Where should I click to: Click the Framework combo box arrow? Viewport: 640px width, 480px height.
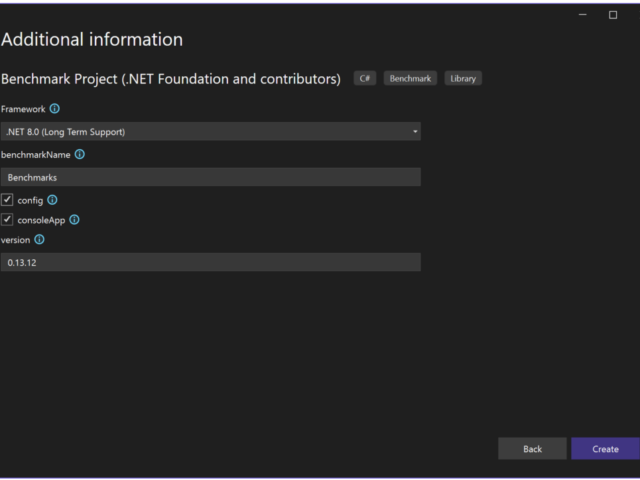point(415,132)
